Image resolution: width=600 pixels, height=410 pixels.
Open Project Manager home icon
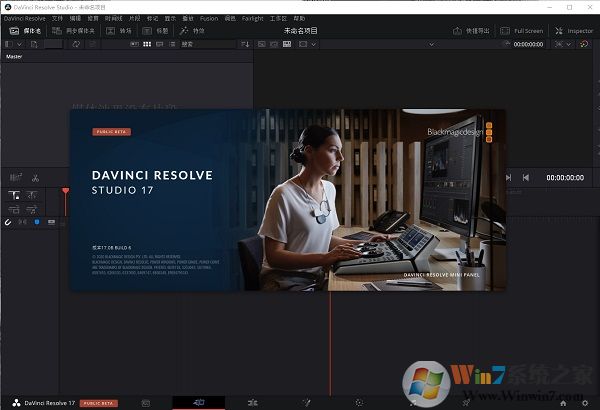[563, 403]
